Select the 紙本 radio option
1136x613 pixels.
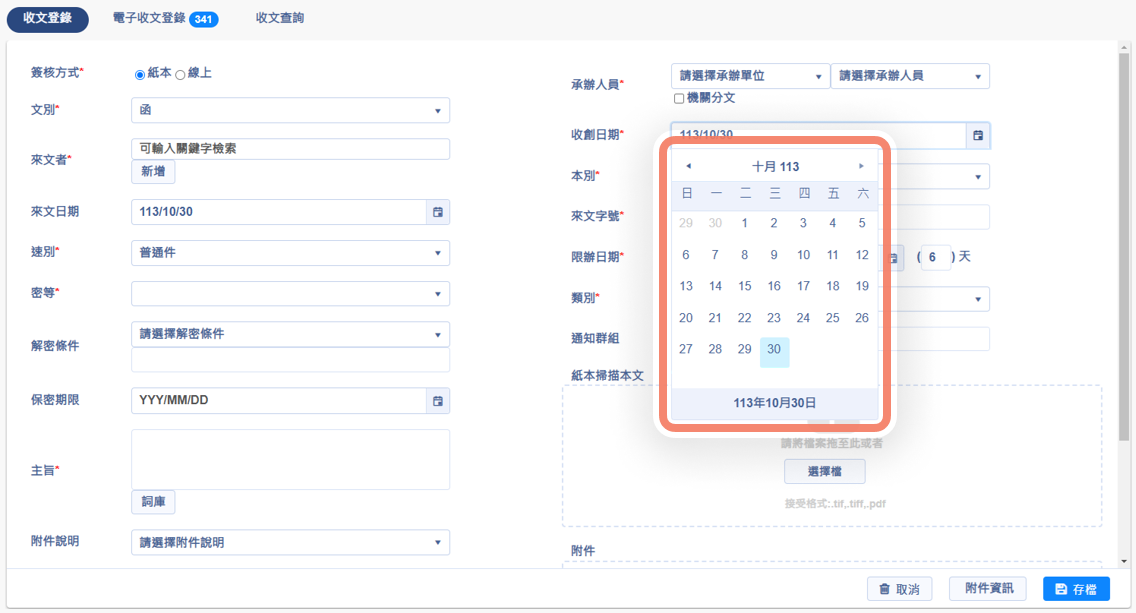click(x=140, y=74)
